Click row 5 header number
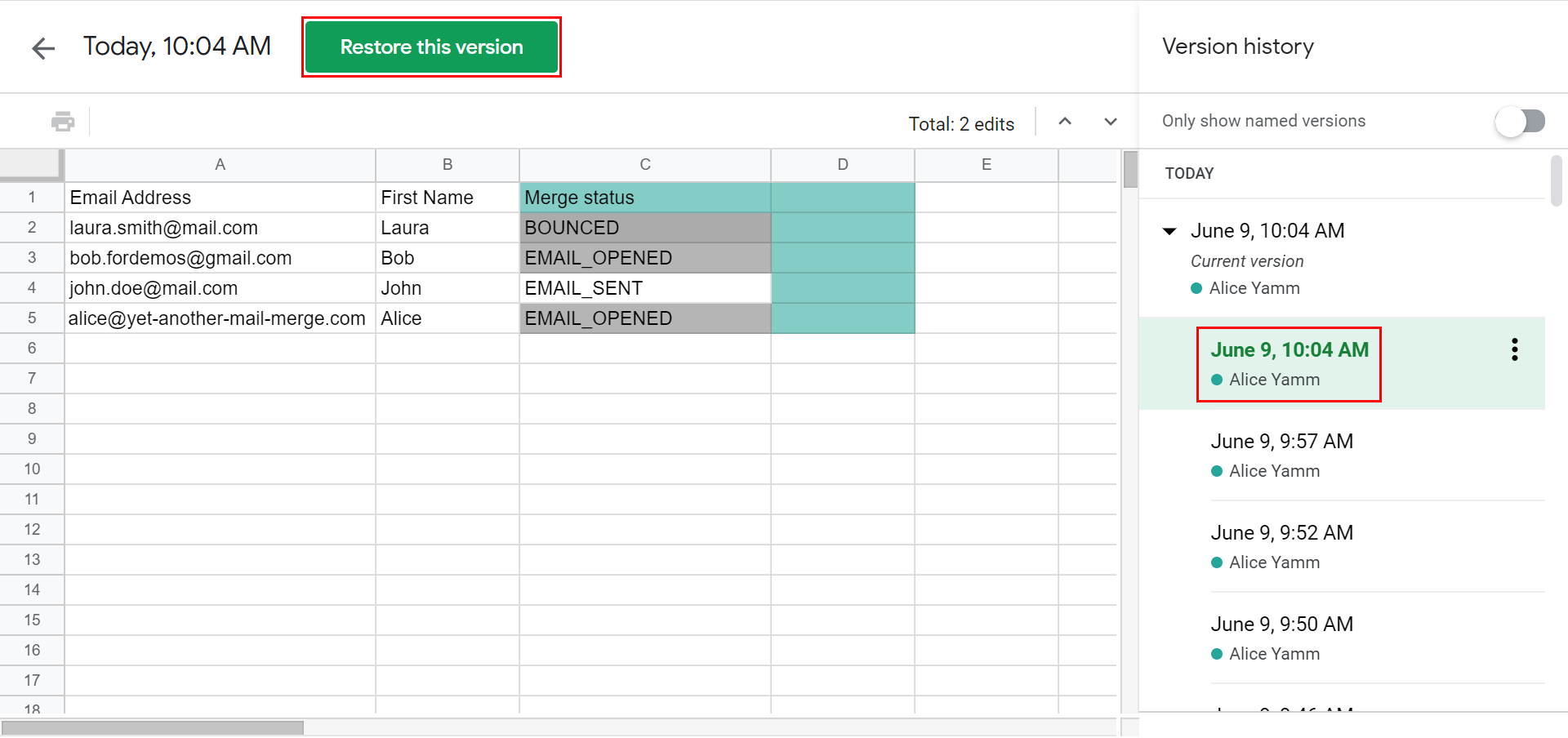 [x=32, y=318]
